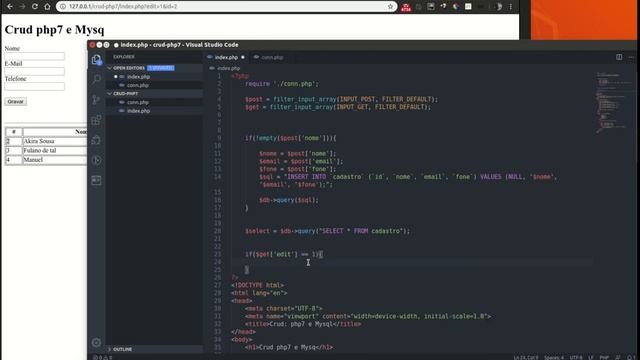640x360 pixels.
Task: Focus the E-Mail input field in browser
Action: point(34,71)
